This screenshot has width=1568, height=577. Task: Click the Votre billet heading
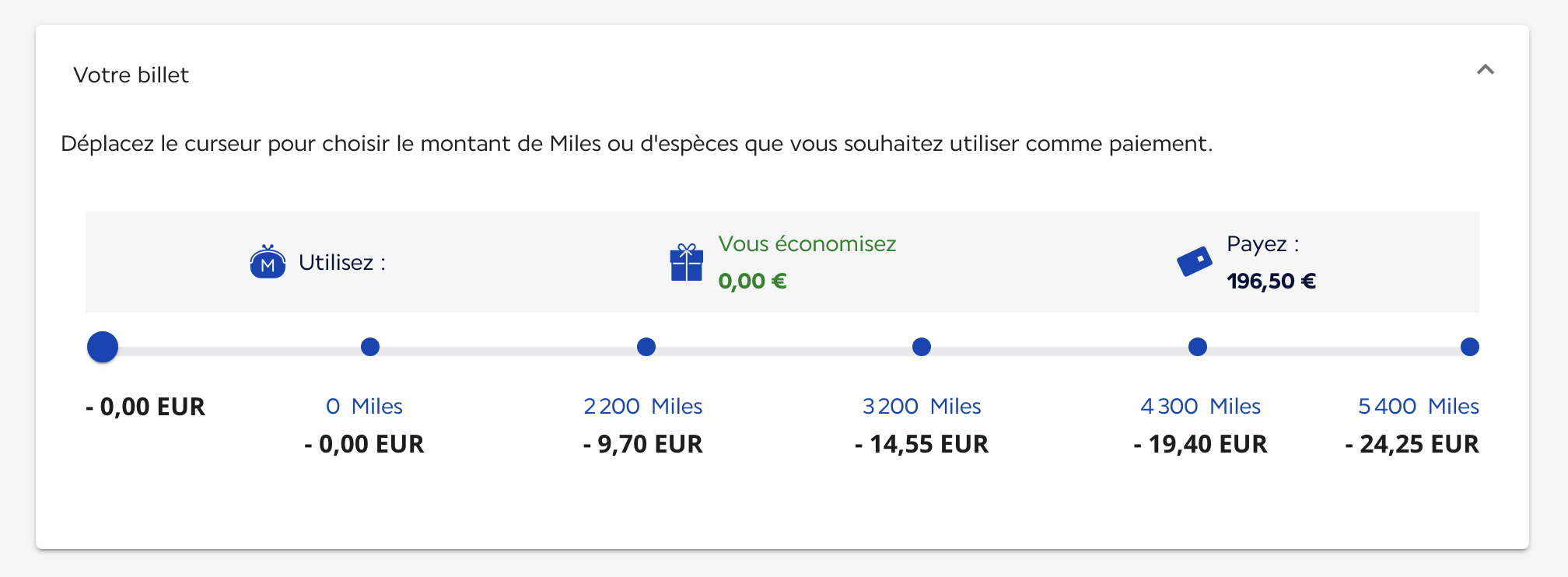click(x=131, y=75)
